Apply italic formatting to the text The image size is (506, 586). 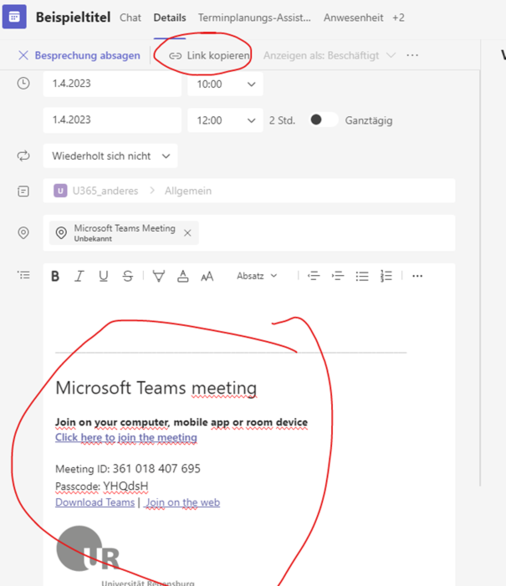[x=79, y=276]
